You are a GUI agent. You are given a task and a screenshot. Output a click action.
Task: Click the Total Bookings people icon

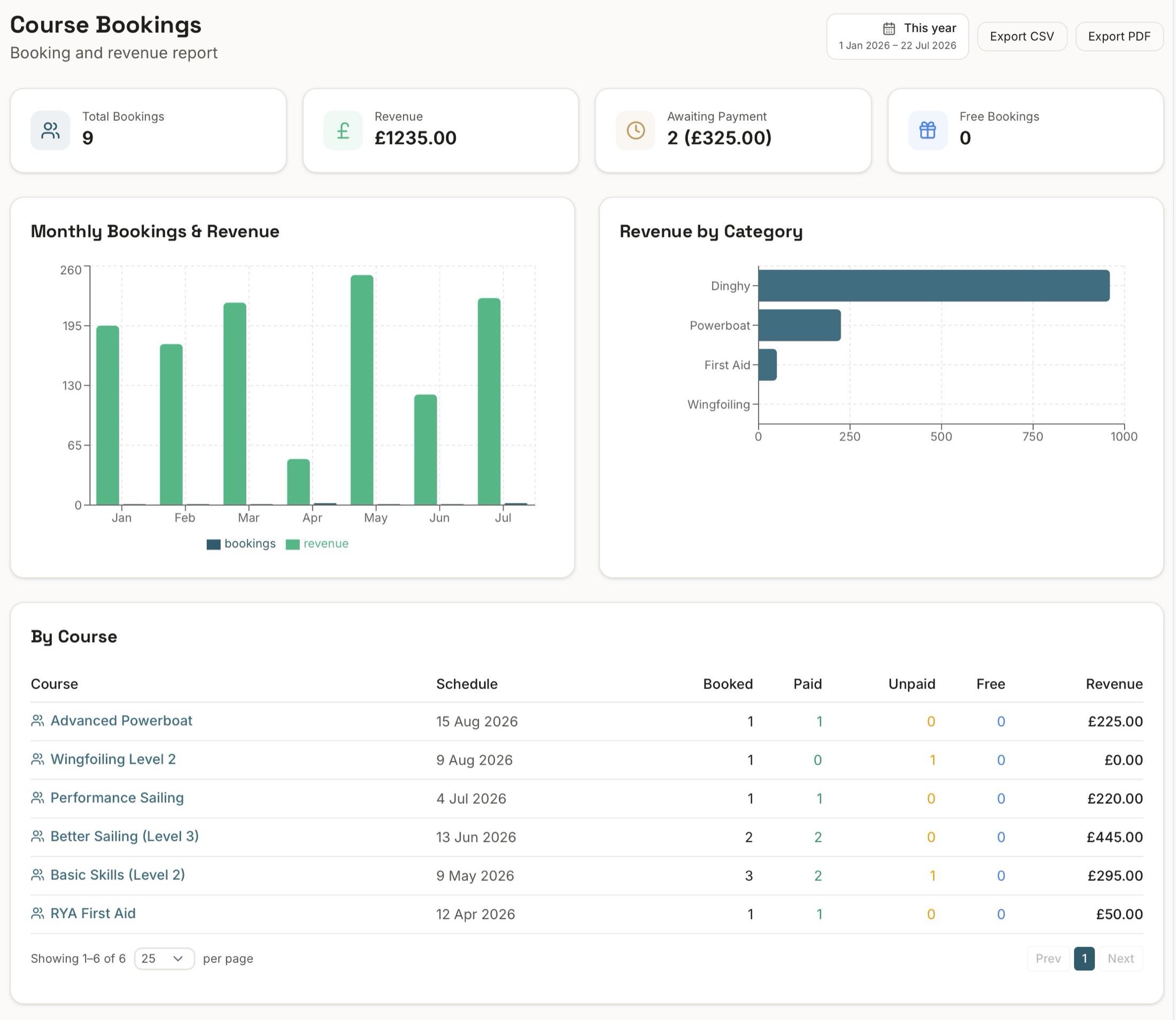[x=50, y=130]
